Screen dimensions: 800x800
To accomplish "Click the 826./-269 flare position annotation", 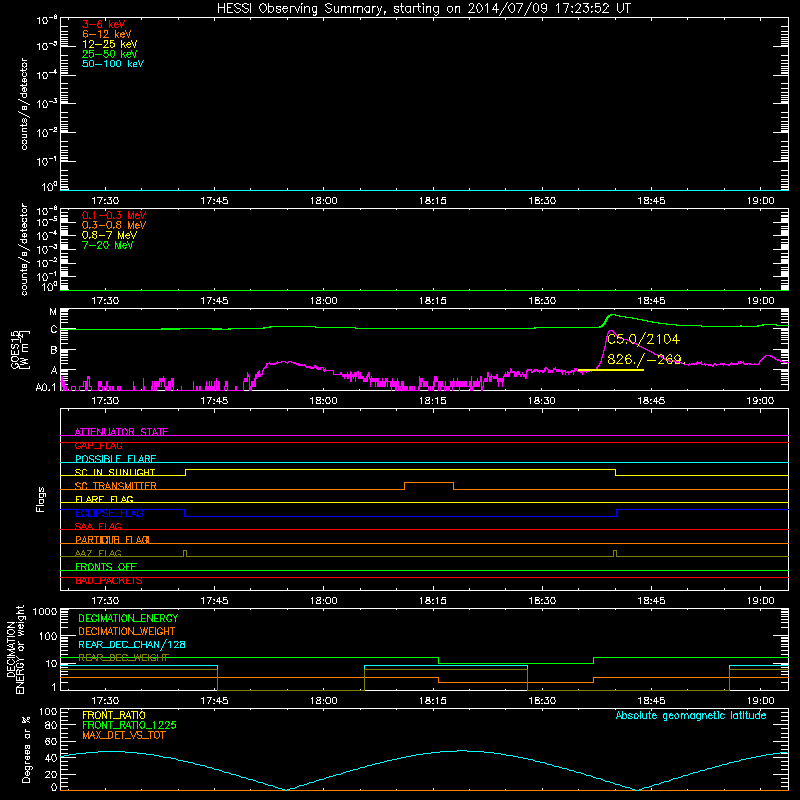I will pyautogui.click(x=644, y=359).
